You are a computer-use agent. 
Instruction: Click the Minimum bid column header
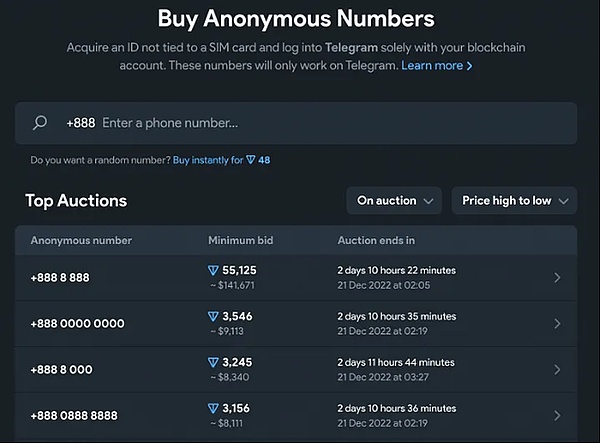tap(240, 241)
